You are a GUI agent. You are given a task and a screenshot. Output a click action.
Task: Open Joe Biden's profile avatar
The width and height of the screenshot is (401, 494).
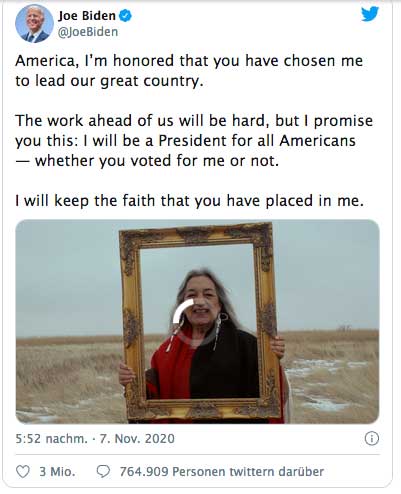(34, 23)
